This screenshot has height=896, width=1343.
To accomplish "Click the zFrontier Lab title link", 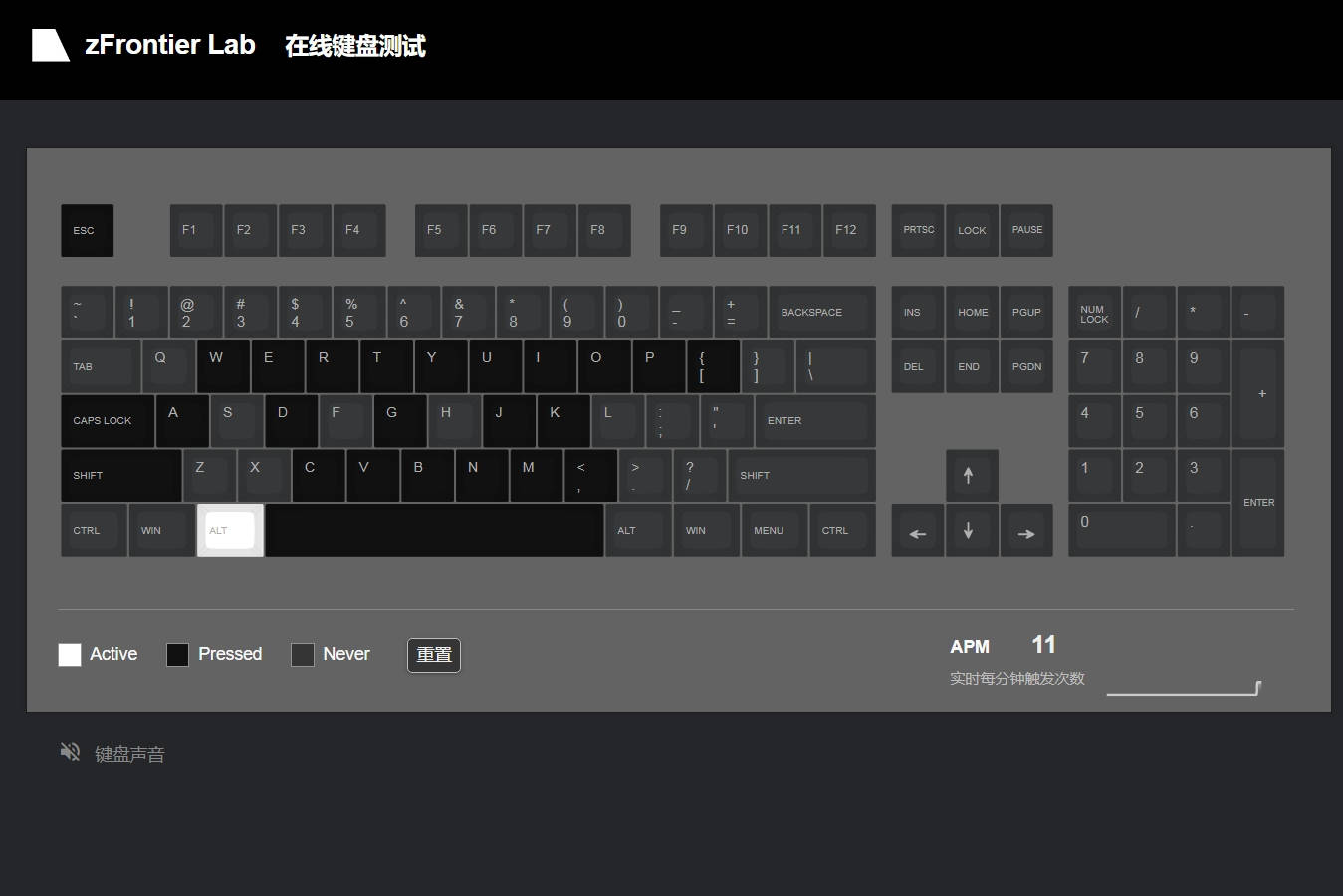I will (x=170, y=45).
